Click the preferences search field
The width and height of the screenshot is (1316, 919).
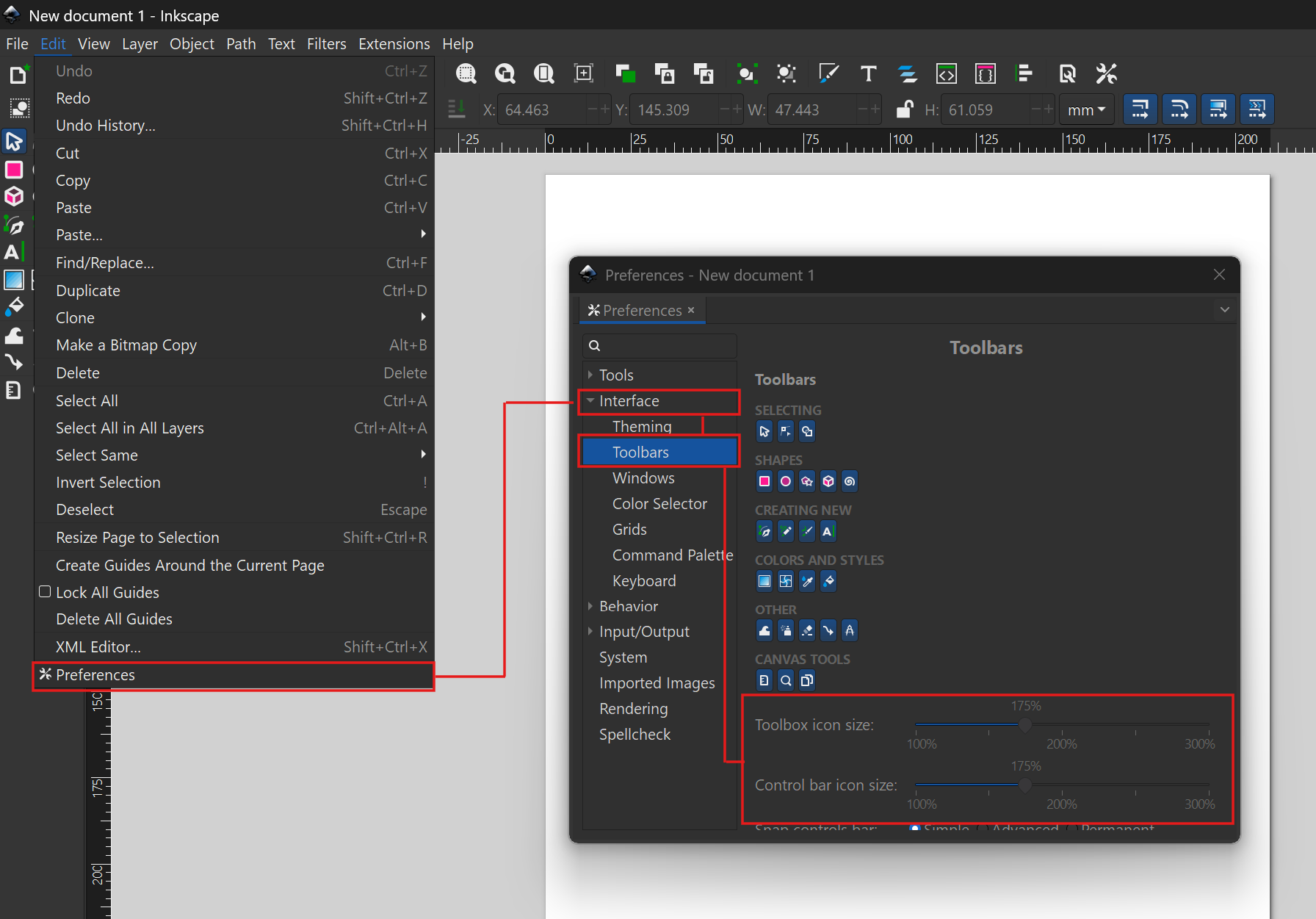click(x=659, y=345)
